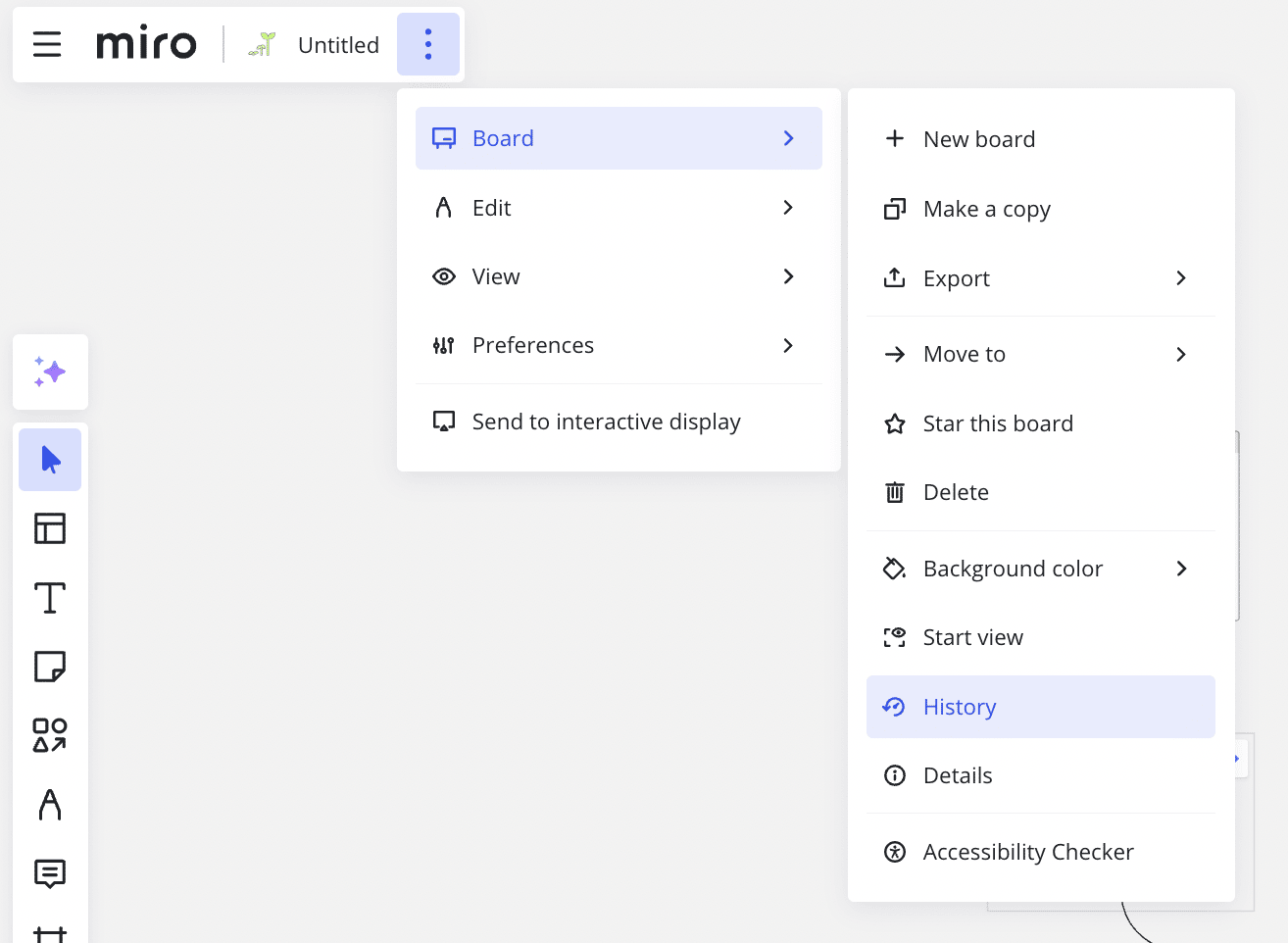
Task: Click Send to interactive display
Action: 606,422
